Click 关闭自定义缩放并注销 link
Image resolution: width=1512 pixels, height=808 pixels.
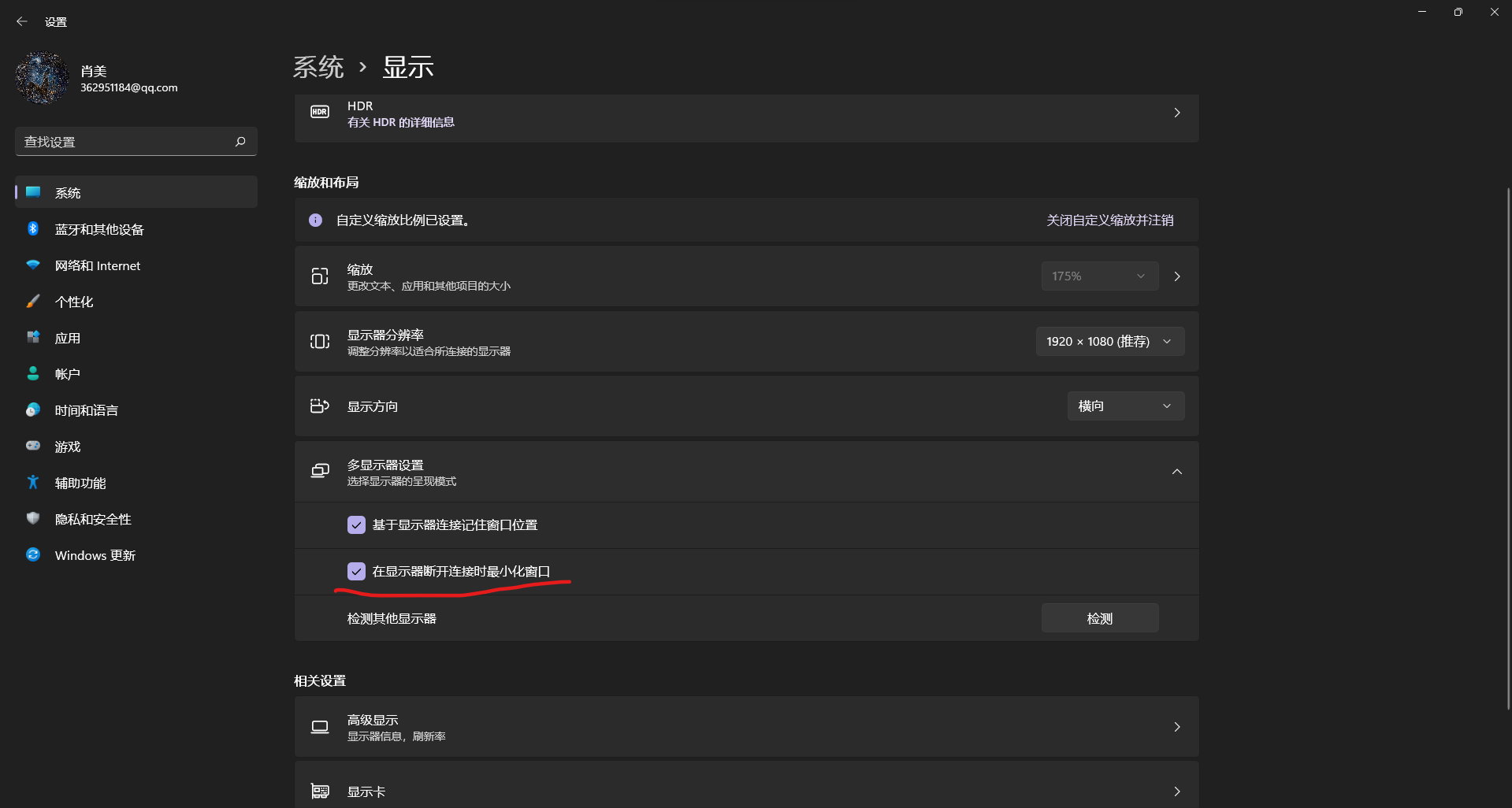(1109, 220)
